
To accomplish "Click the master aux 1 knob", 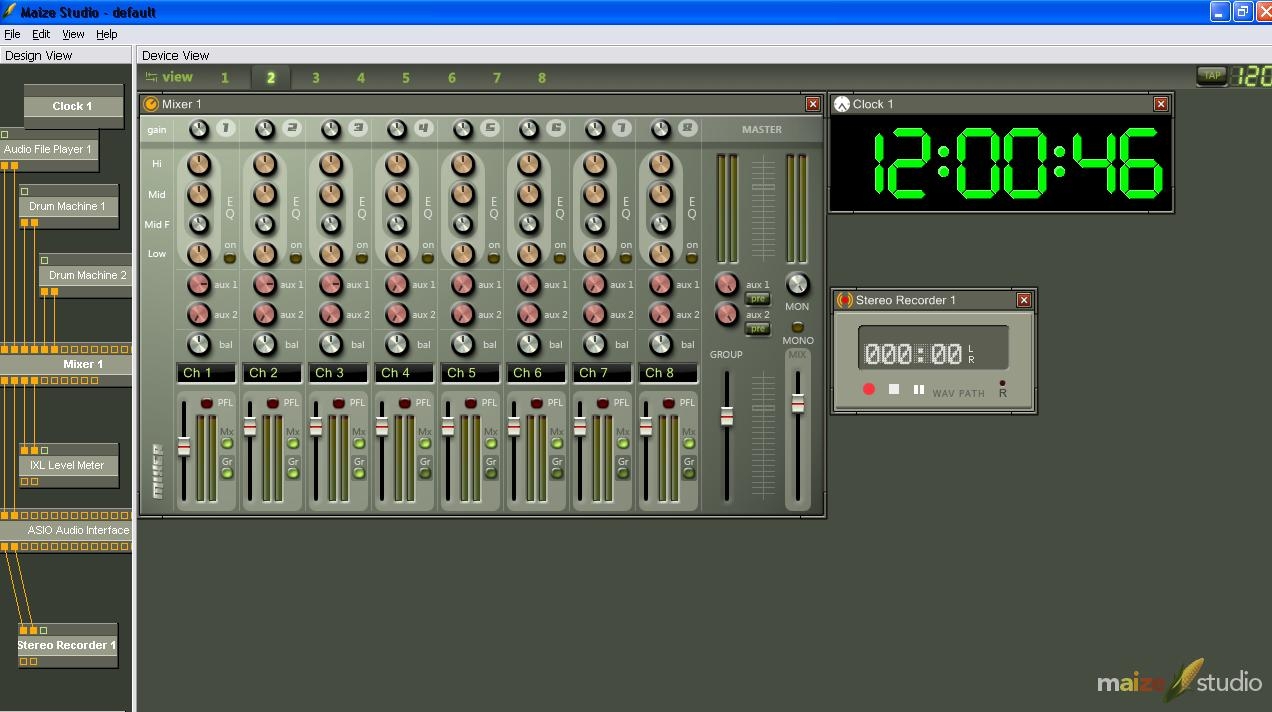I will tap(727, 285).
